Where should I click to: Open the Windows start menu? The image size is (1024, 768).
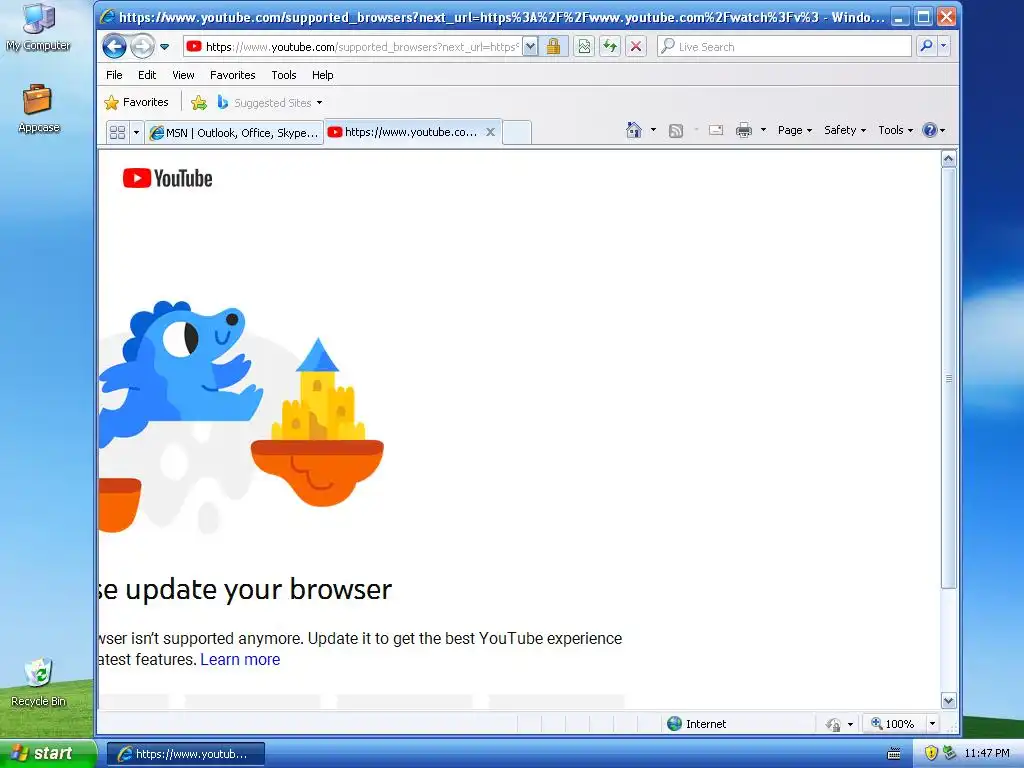coord(46,754)
